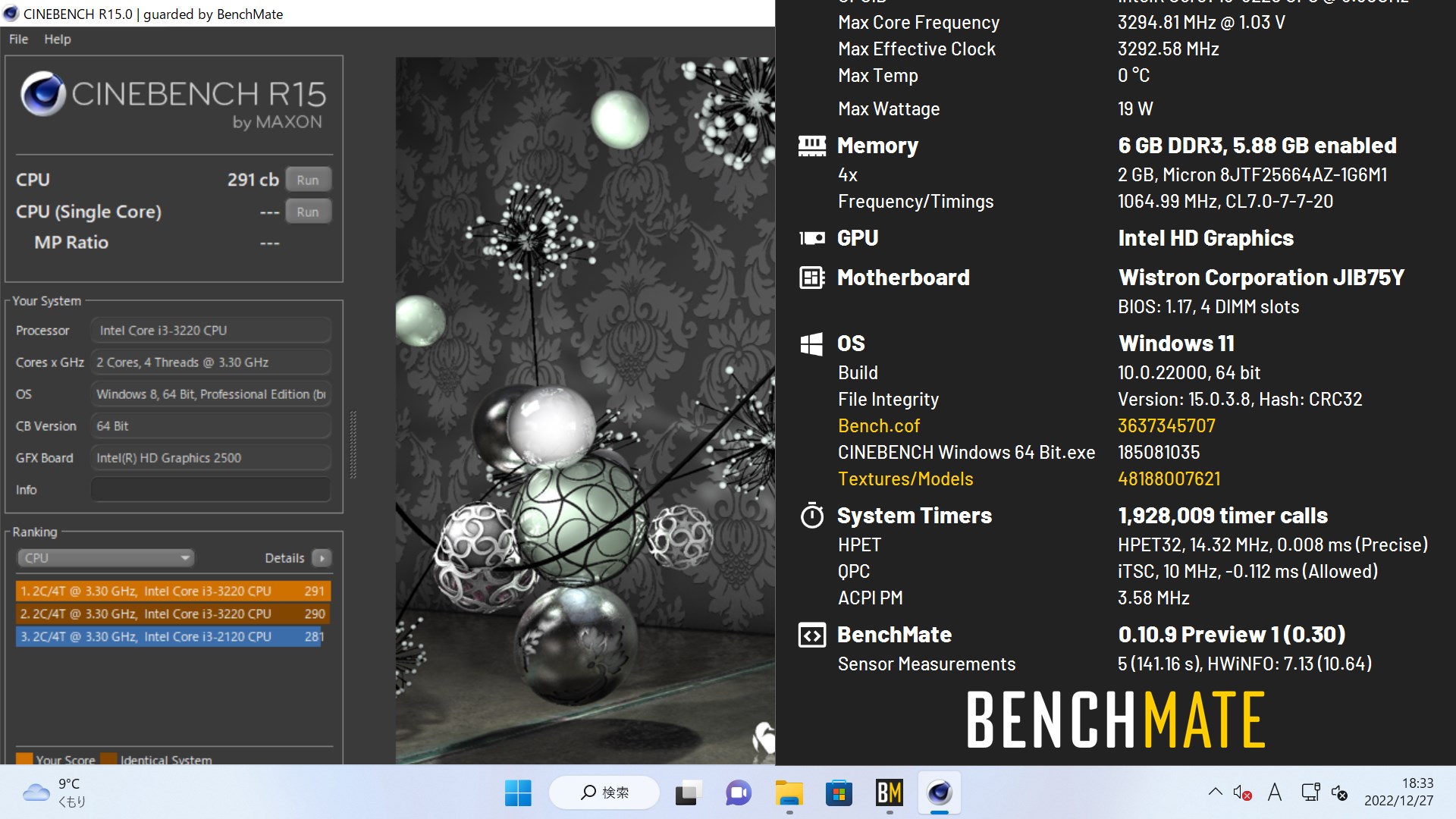Show hidden system tray icons
The width and height of the screenshot is (1456, 819).
click(1215, 792)
